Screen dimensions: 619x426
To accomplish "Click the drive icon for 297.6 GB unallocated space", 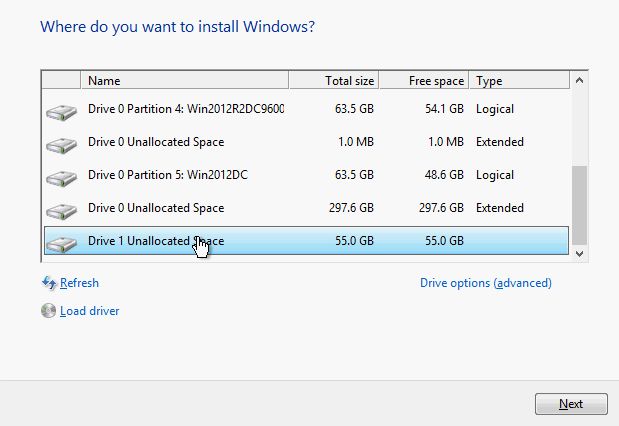I will [62, 210].
